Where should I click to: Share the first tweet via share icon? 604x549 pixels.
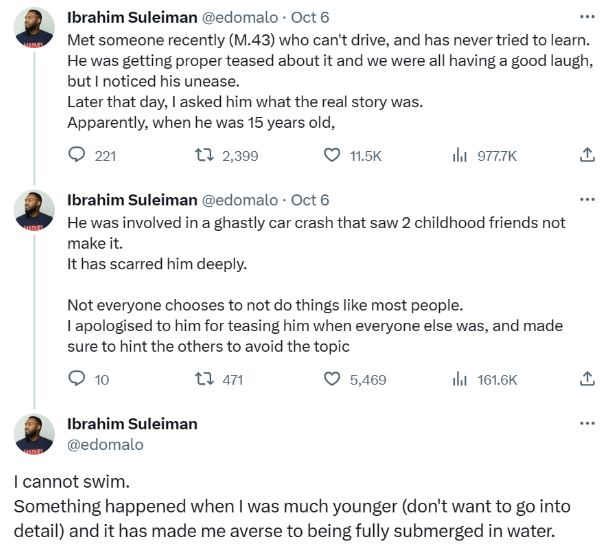click(x=588, y=156)
